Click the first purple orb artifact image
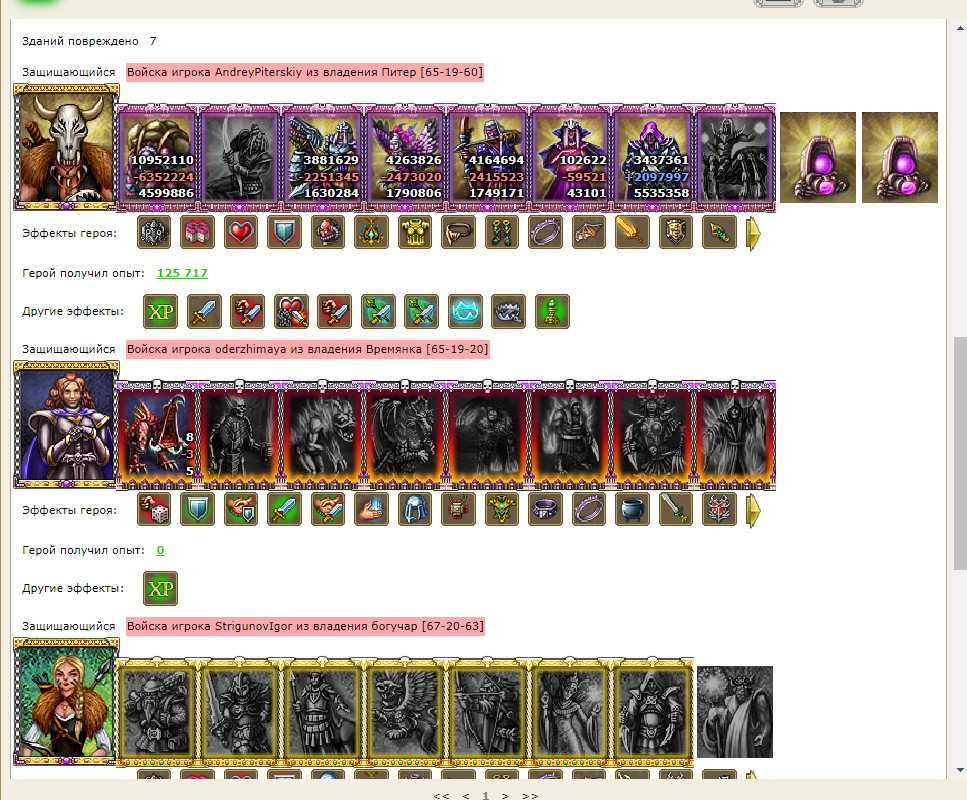 pyautogui.click(x=818, y=157)
